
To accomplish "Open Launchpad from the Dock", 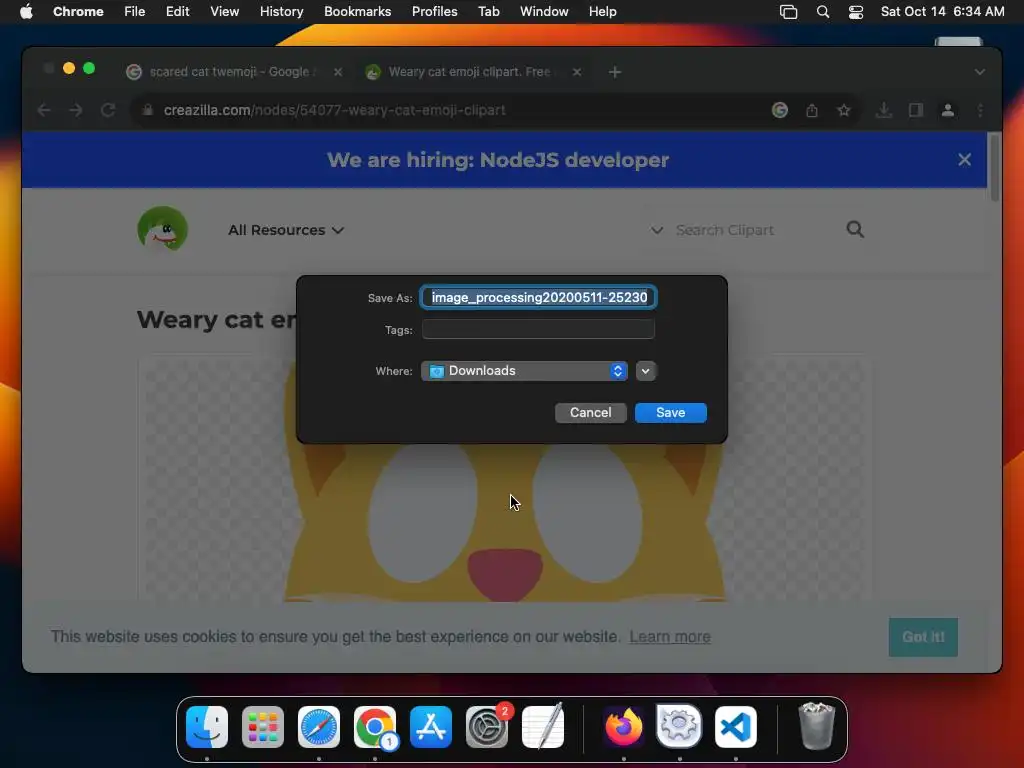I will pos(263,727).
